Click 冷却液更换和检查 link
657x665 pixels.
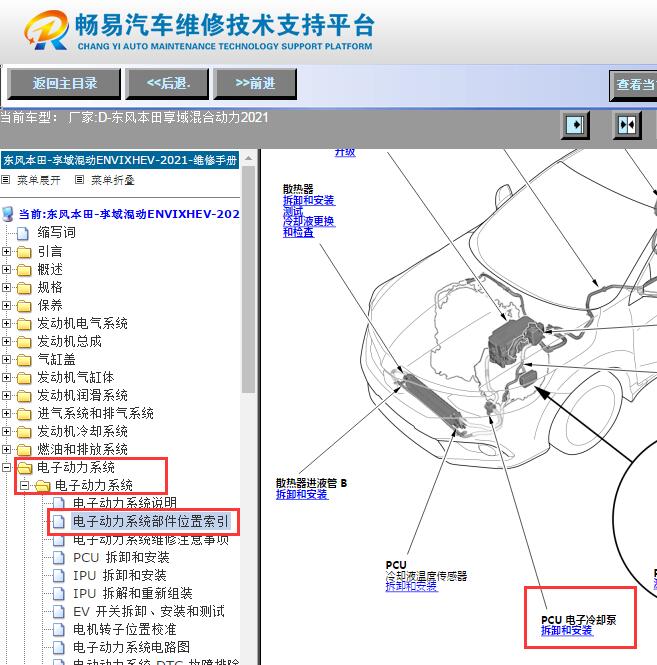(x=309, y=226)
